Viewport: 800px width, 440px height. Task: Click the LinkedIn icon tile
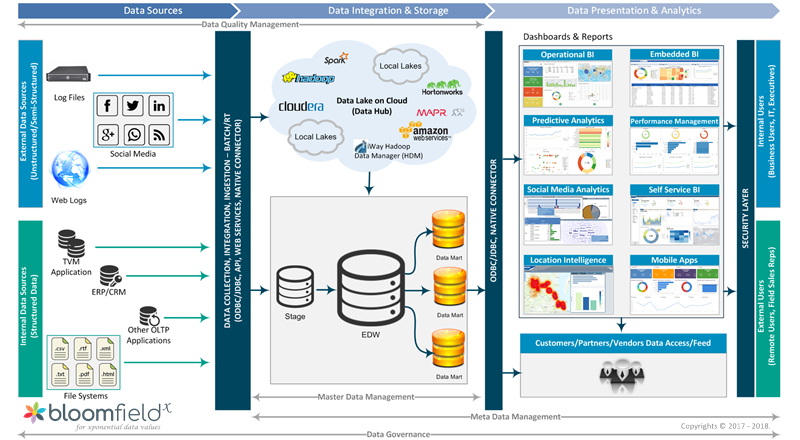159,106
